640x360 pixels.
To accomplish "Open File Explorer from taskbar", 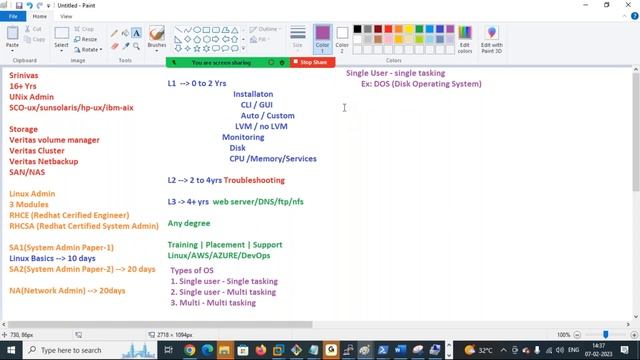I will pos(224,350).
